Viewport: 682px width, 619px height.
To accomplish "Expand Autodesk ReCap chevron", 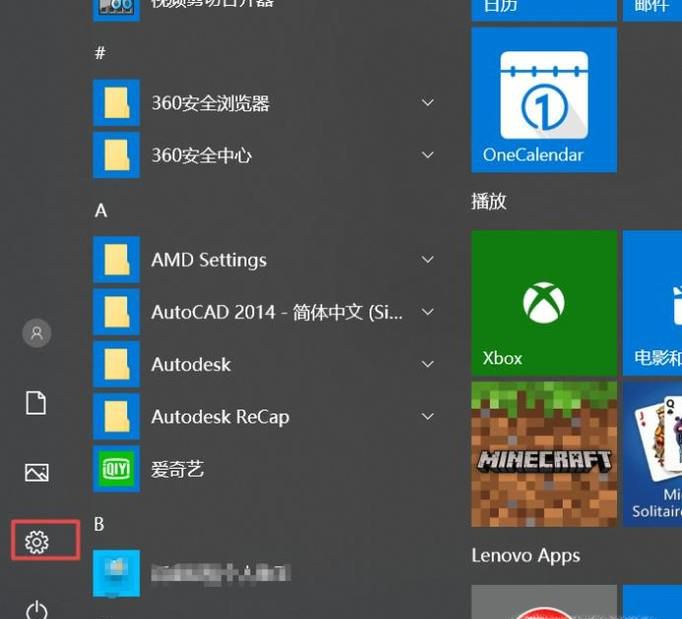I will point(428,416).
